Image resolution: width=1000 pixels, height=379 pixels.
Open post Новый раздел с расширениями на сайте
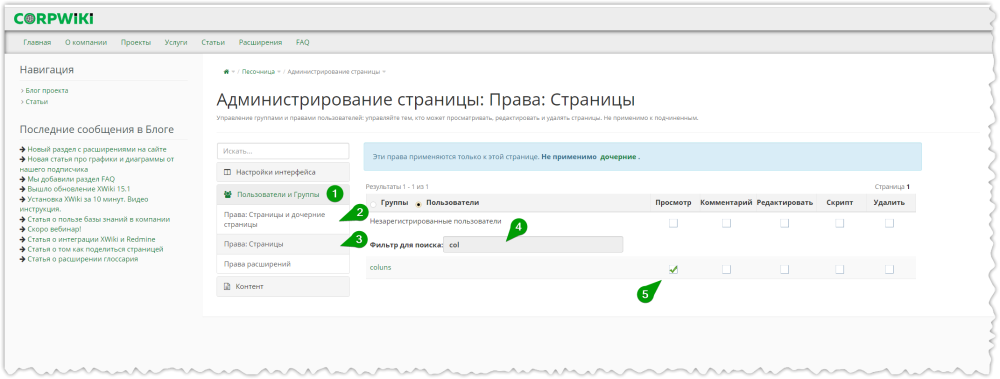tap(97, 149)
